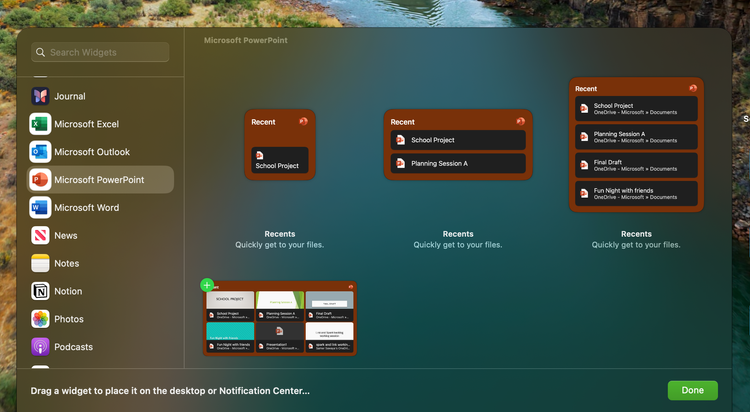Click the PowerPoint logo on the two-file widget
The height and width of the screenshot is (412, 750).
pyautogui.click(x=520, y=122)
